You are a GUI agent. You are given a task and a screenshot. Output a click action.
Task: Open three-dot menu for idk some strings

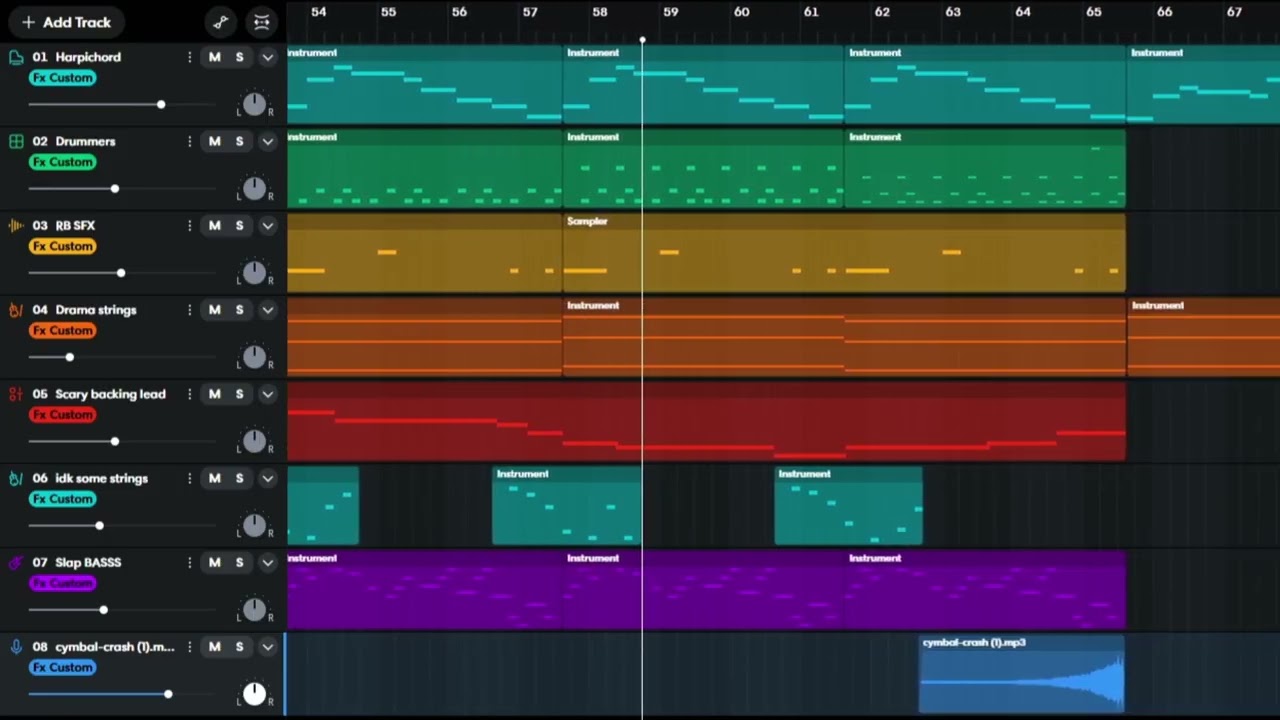click(x=189, y=478)
